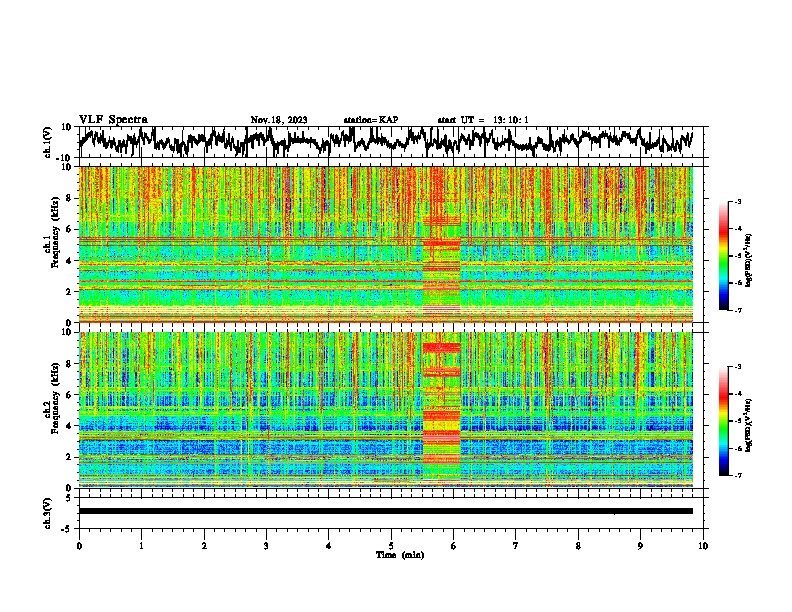Click the "ch.1(V)" waveform axis label
792x612 pixels.
[48, 142]
